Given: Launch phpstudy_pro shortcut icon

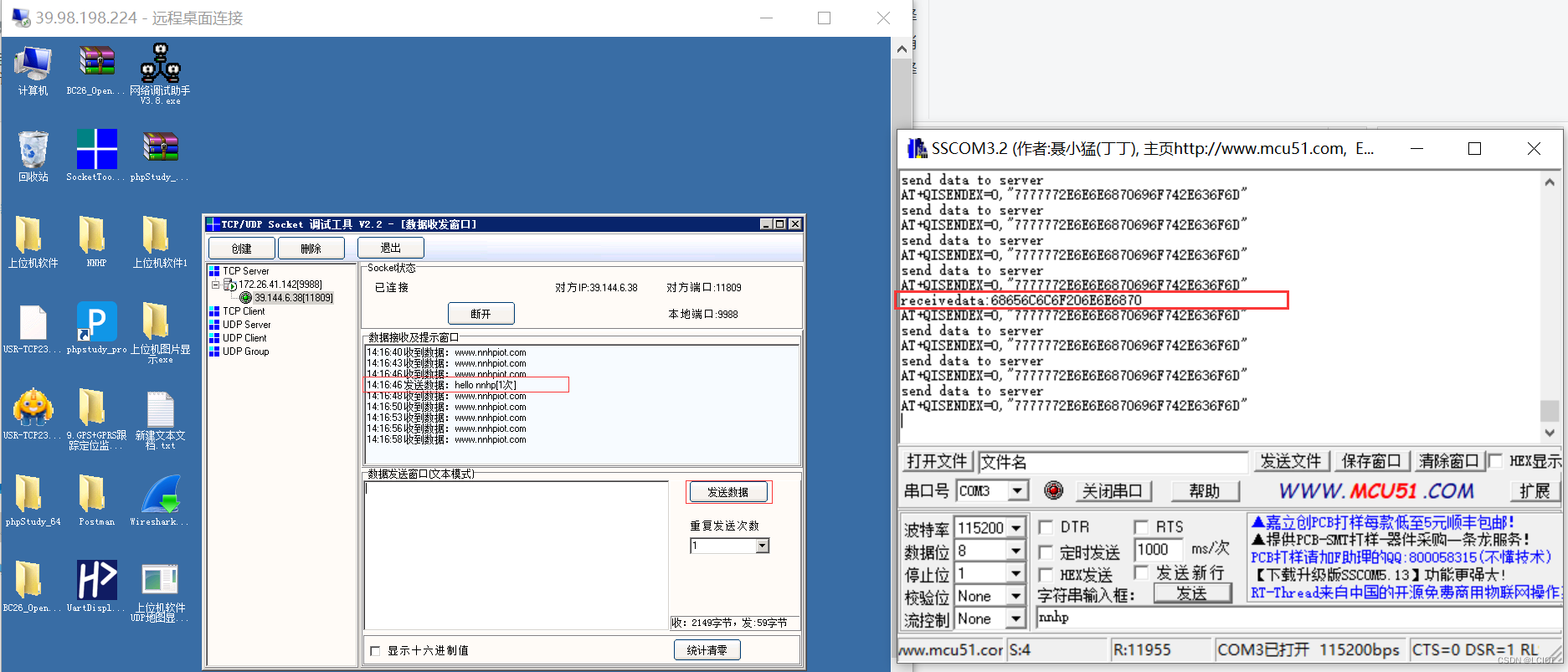Looking at the screenshot, I should (x=96, y=322).
